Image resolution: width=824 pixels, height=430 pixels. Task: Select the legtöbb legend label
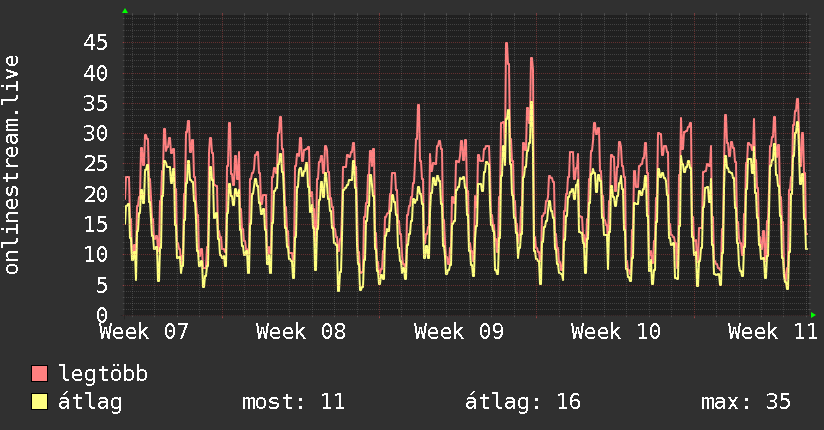coord(103,374)
